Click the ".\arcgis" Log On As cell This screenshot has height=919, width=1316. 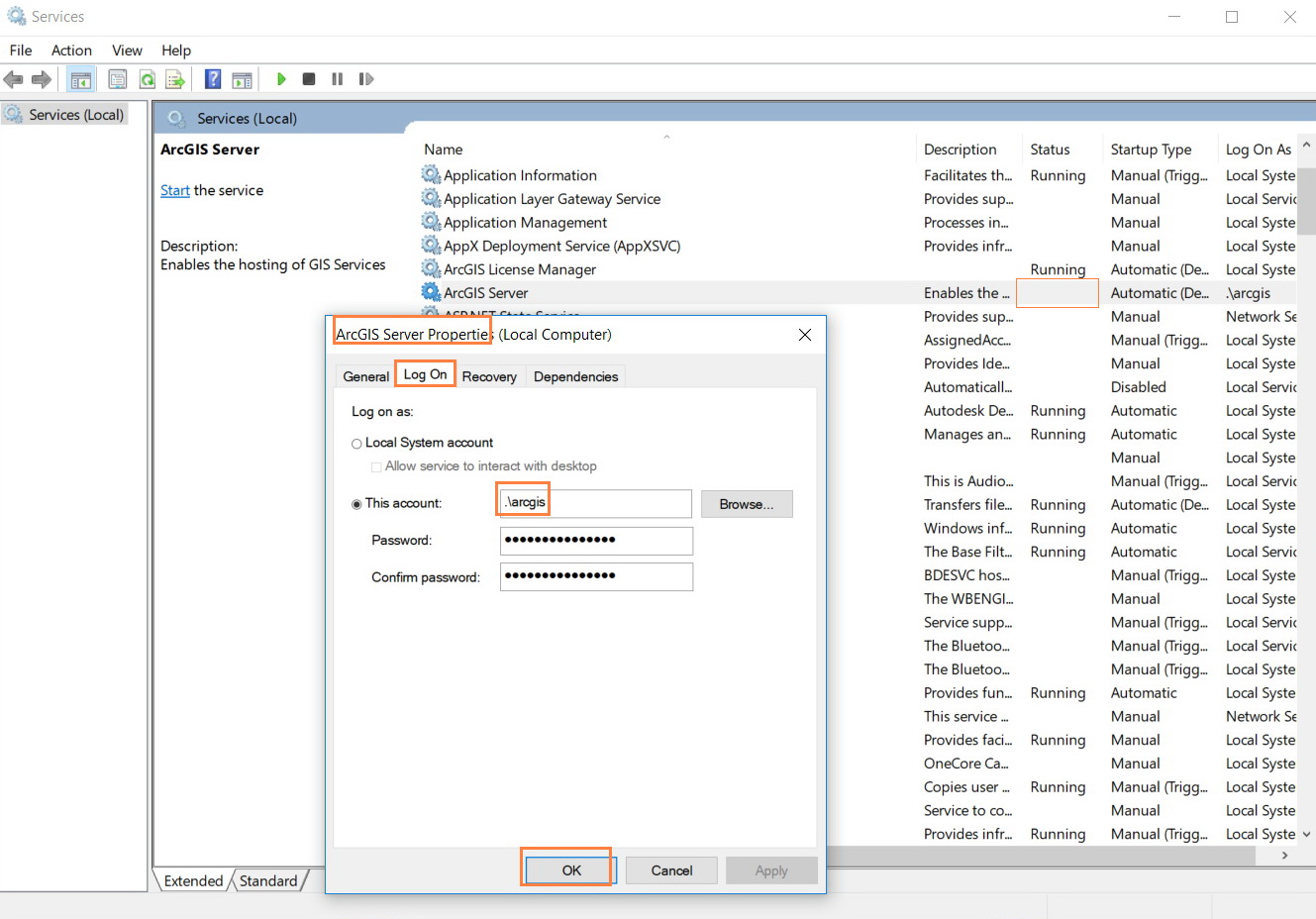(x=1248, y=293)
